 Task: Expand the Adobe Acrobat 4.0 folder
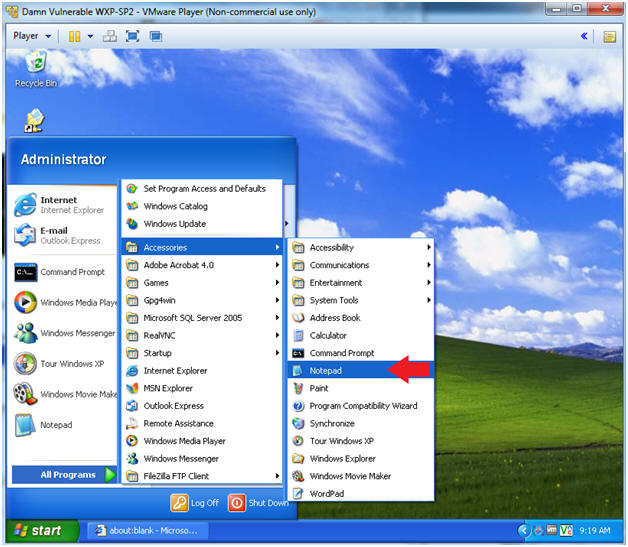(202, 265)
